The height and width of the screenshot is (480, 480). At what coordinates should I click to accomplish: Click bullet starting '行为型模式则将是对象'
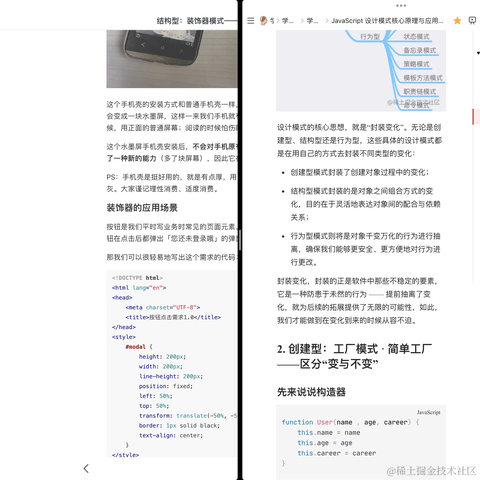pos(365,249)
